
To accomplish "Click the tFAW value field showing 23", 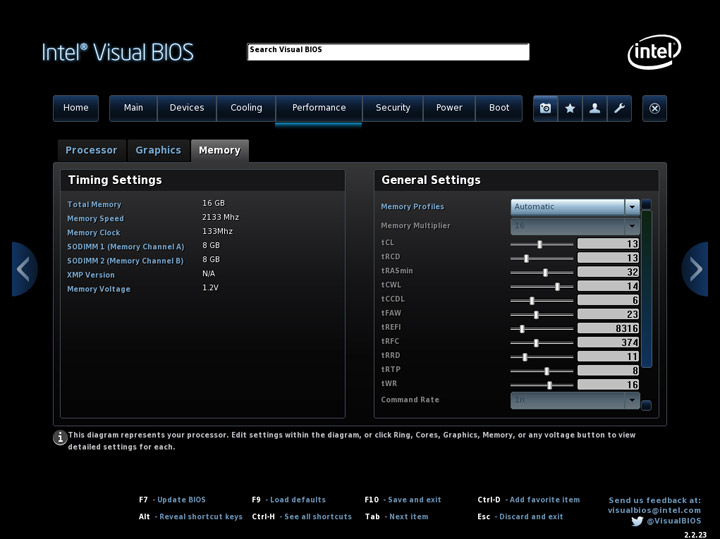I will pyautogui.click(x=608, y=314).
